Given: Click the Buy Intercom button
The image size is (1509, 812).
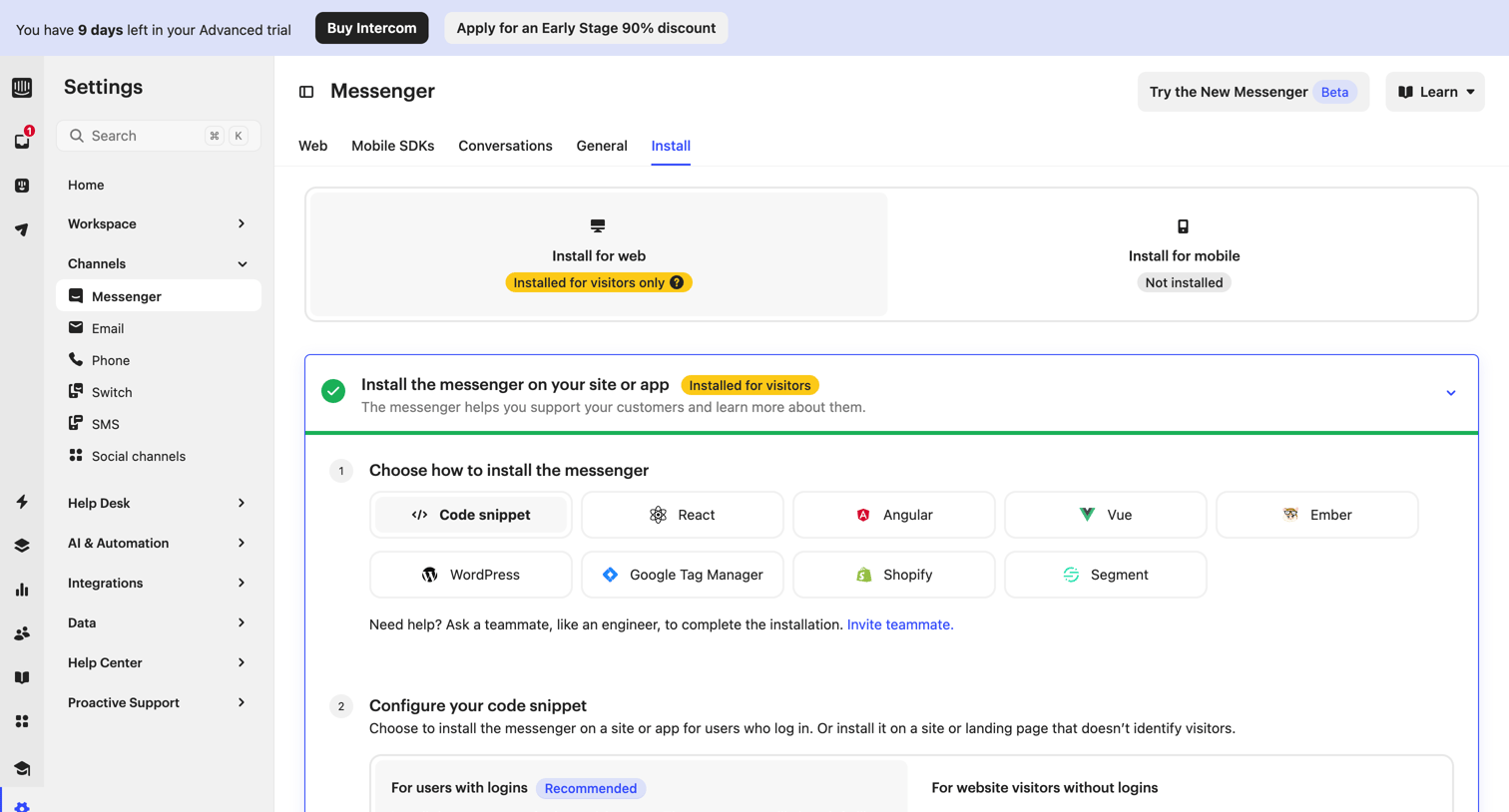Looking at the screenshot, I should (x=371, y=28).
